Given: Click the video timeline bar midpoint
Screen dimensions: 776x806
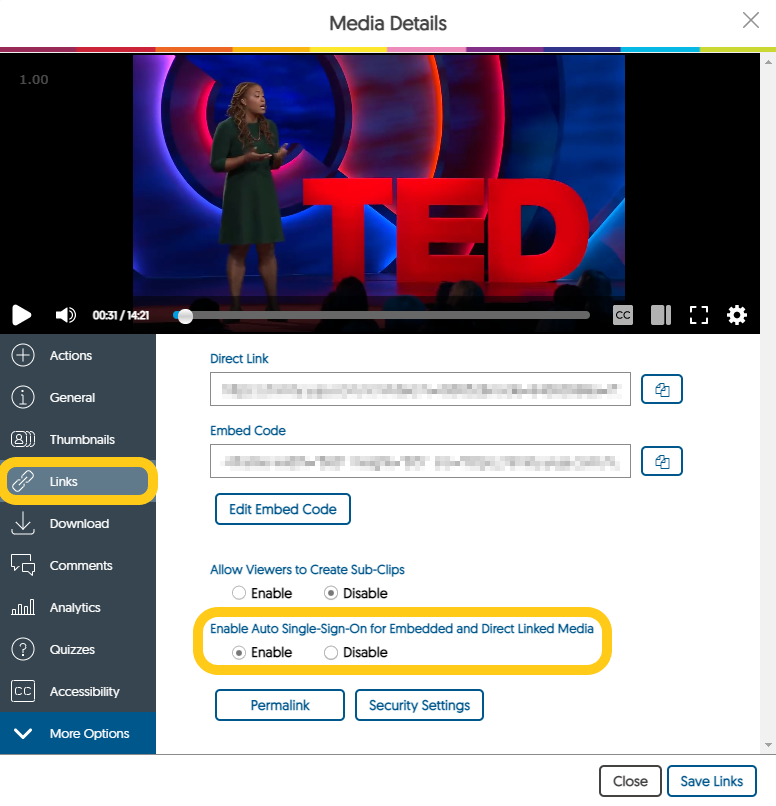Looking at the screenshot, I should point(381,315).
